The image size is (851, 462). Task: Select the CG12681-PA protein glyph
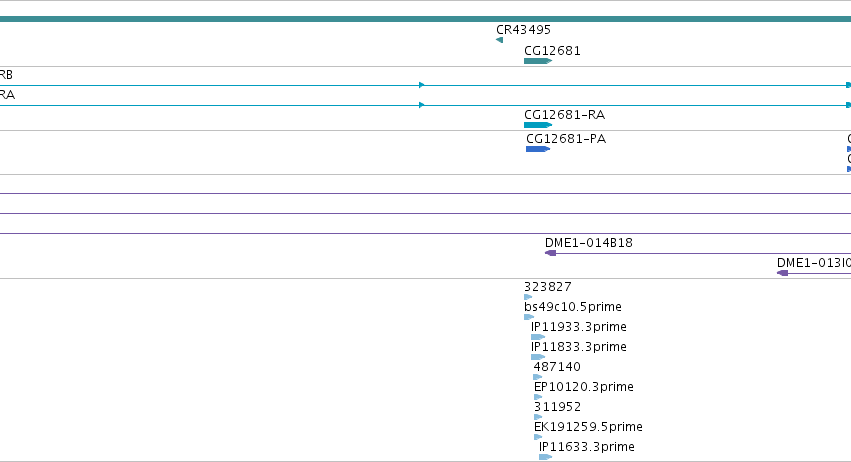538,149
